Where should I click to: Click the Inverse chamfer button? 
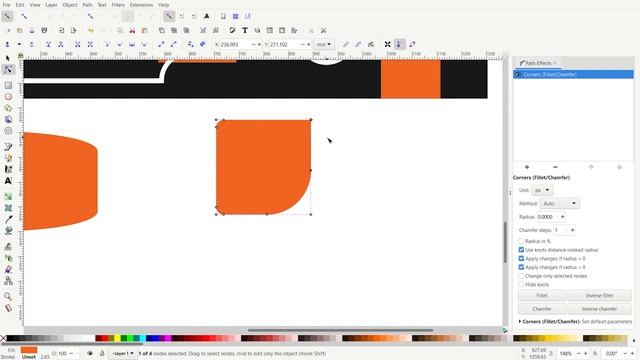(599, 309)
